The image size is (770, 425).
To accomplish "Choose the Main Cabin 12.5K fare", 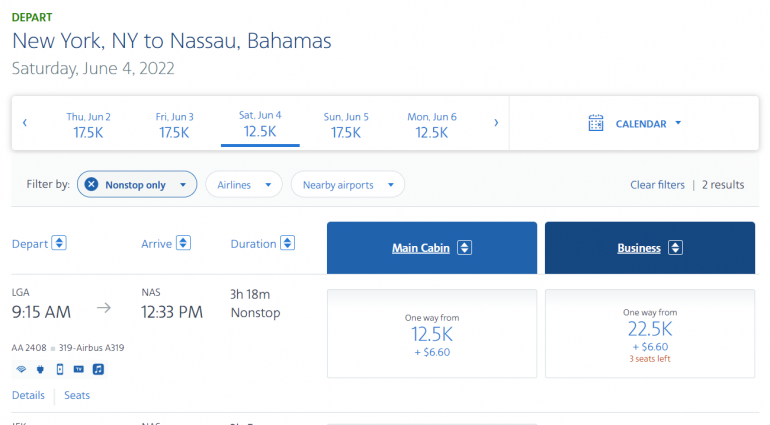I will (x=432, y=333).
